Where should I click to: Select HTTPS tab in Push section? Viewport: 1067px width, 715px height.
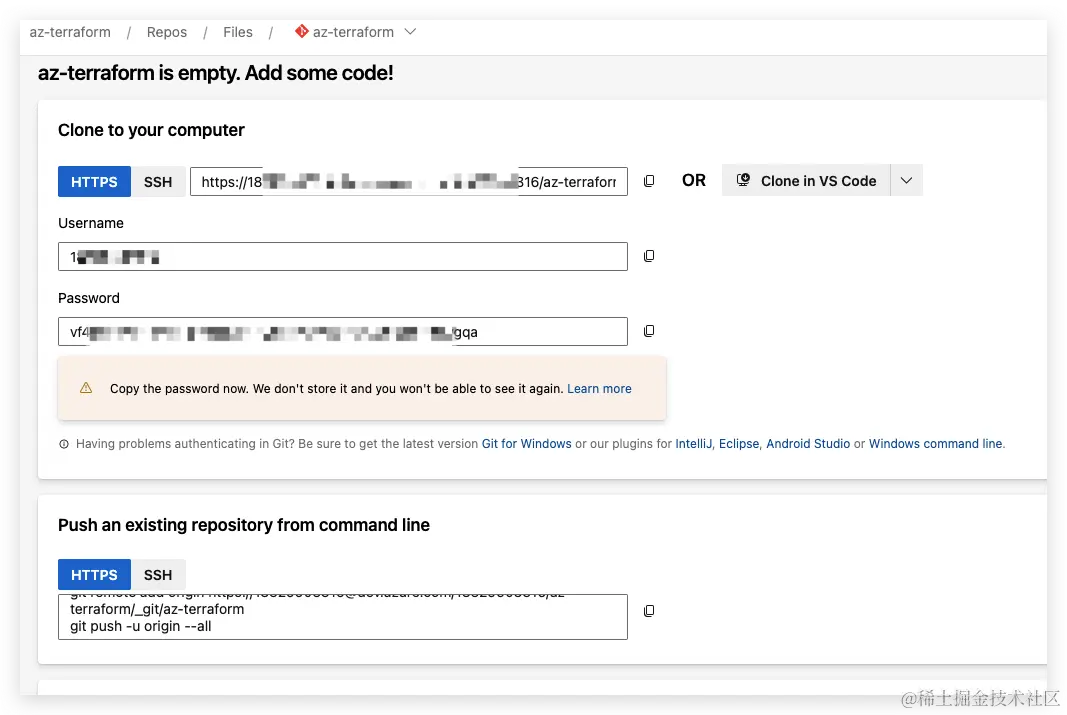point(94,575)
